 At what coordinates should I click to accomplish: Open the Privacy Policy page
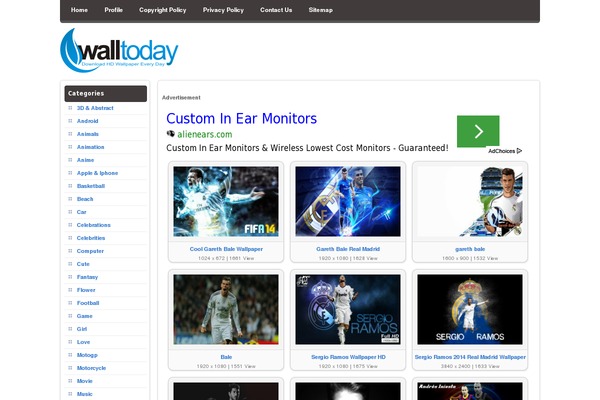[223, 10]
